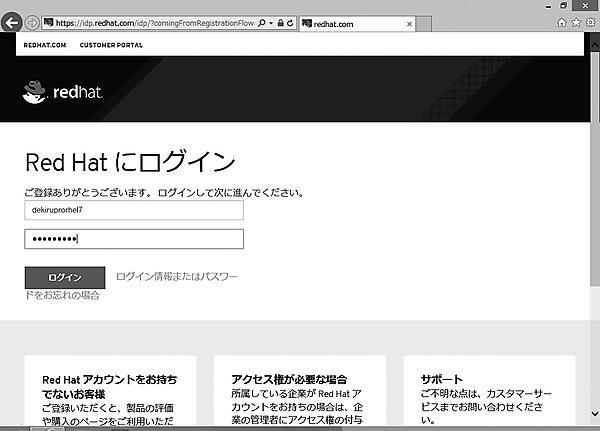Viewport: 600px width, 431px height.
Task: Close the redhat.com tab
Action: [409, 24]
